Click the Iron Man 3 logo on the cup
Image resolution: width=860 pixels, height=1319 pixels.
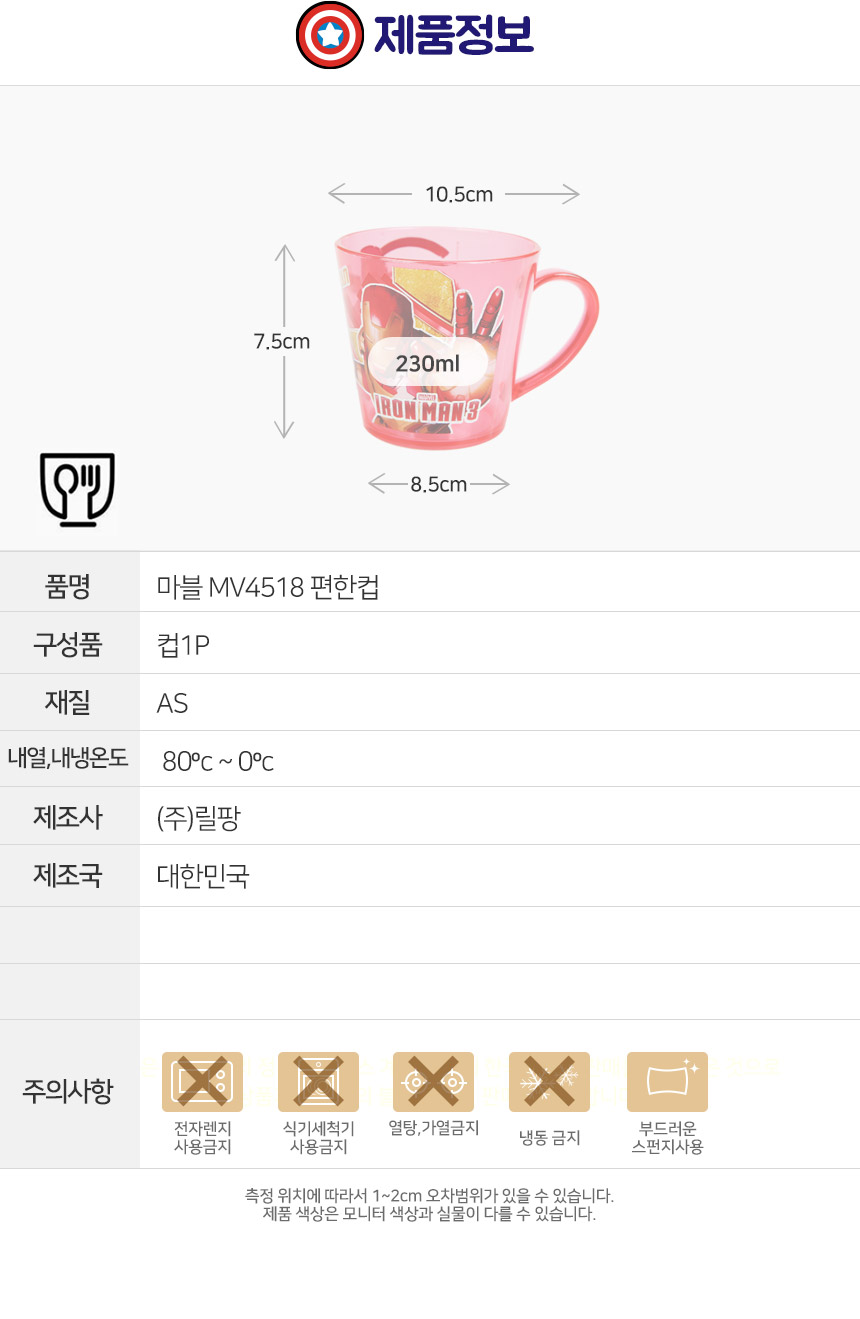(428, 407)
